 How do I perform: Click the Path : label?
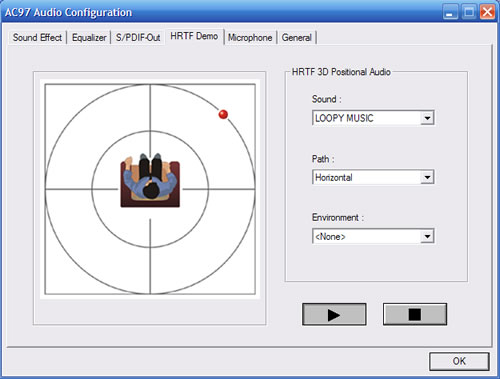323,159
